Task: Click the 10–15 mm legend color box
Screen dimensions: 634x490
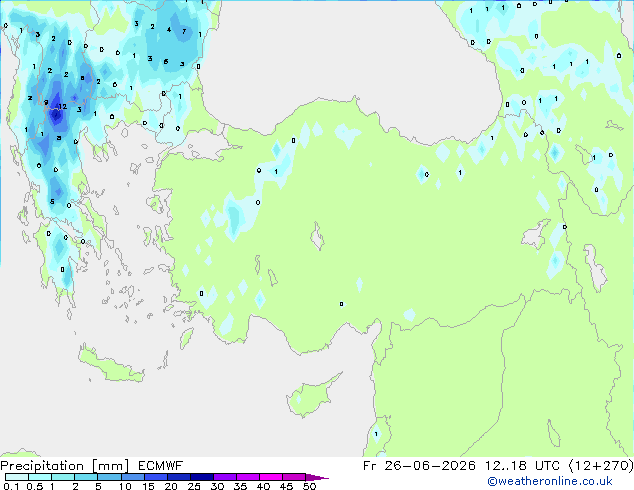Action: [x=133, y=477]
